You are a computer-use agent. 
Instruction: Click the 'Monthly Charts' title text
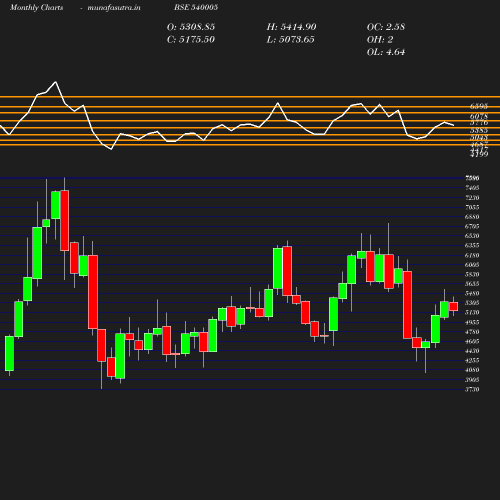click(x=36, y=7)
